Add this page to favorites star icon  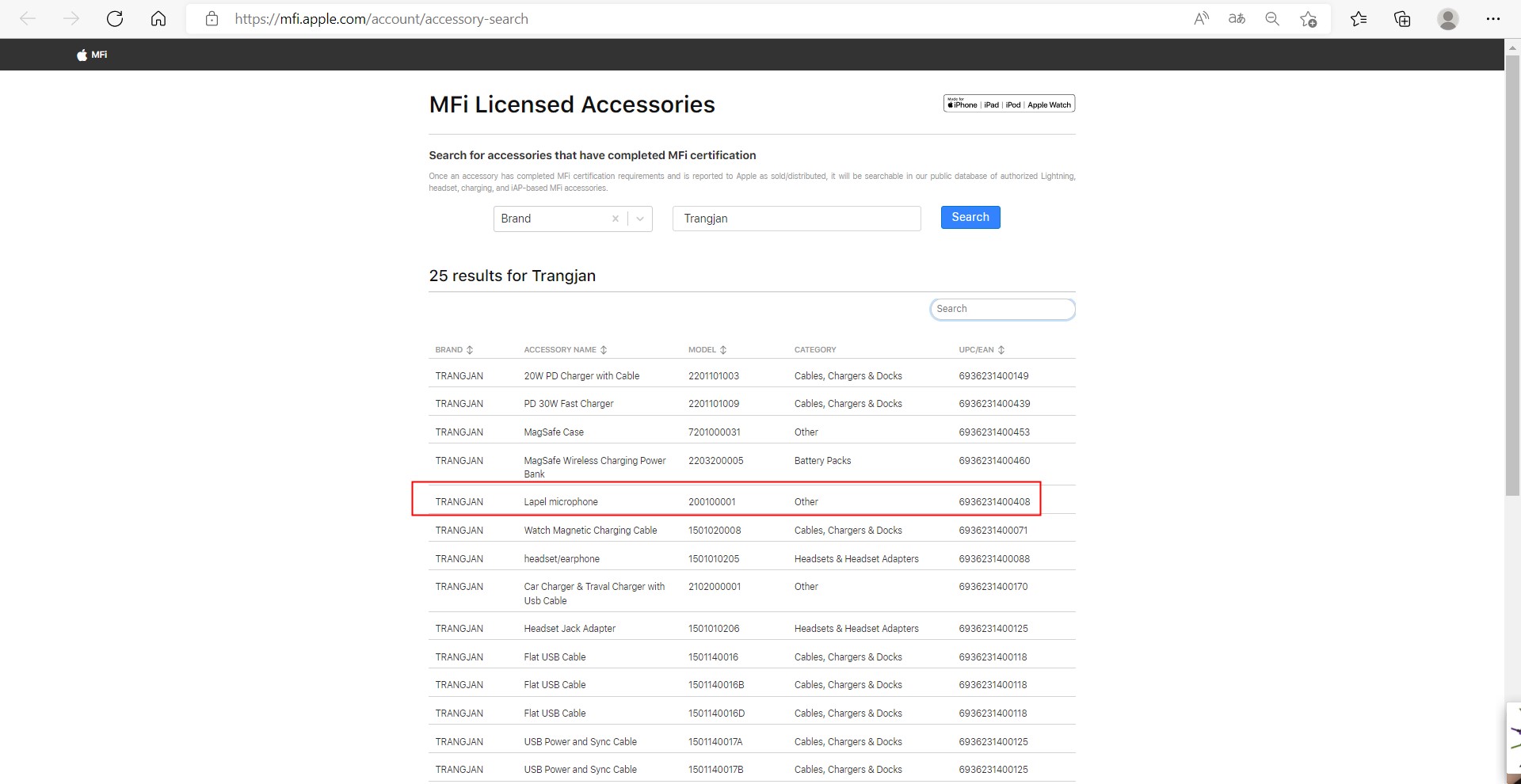click(x=1308, y=19)
